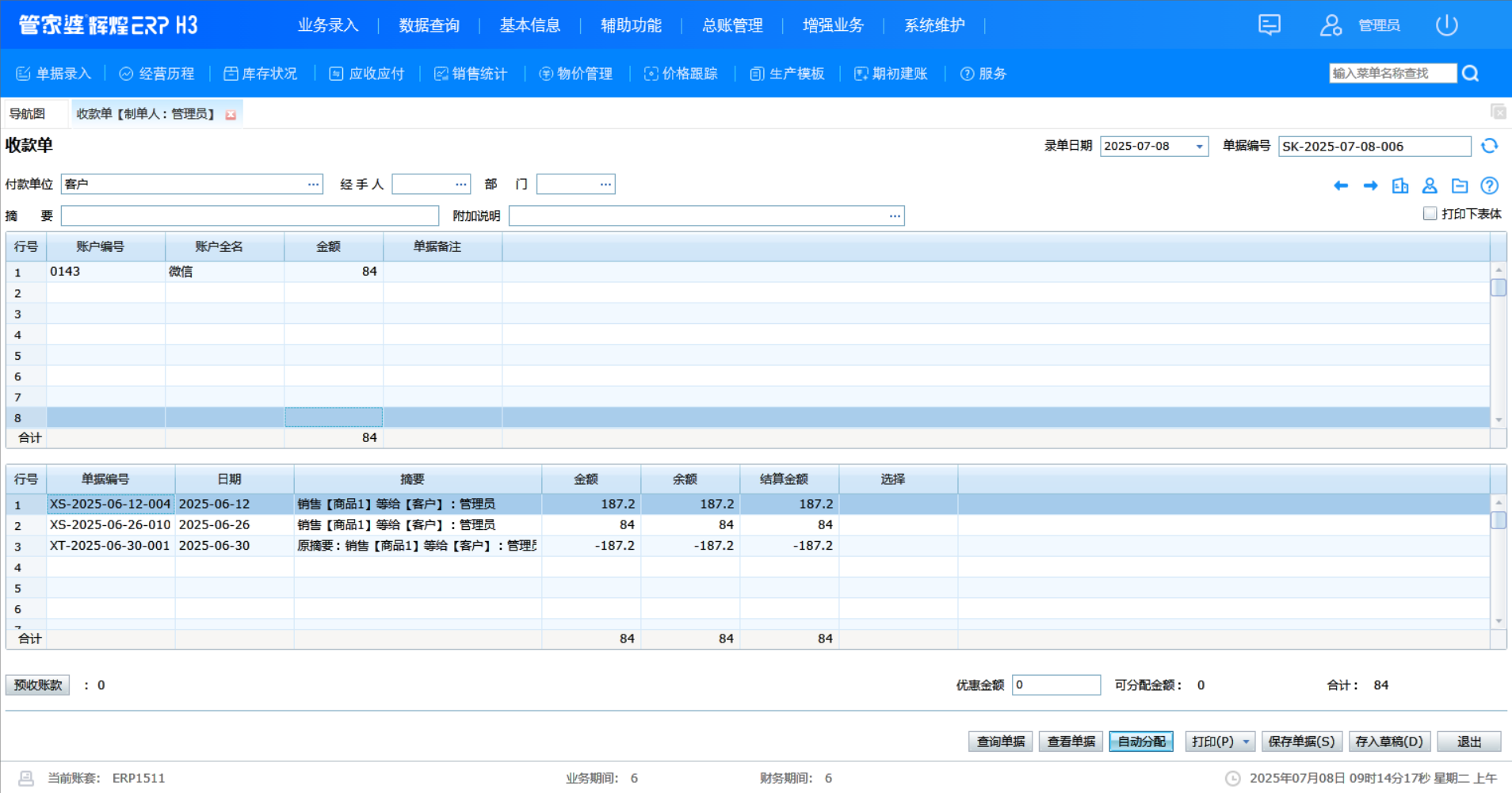Open the 辅助功能 menu
Screen dimensions: 1512x793
(x=631, y=25)
